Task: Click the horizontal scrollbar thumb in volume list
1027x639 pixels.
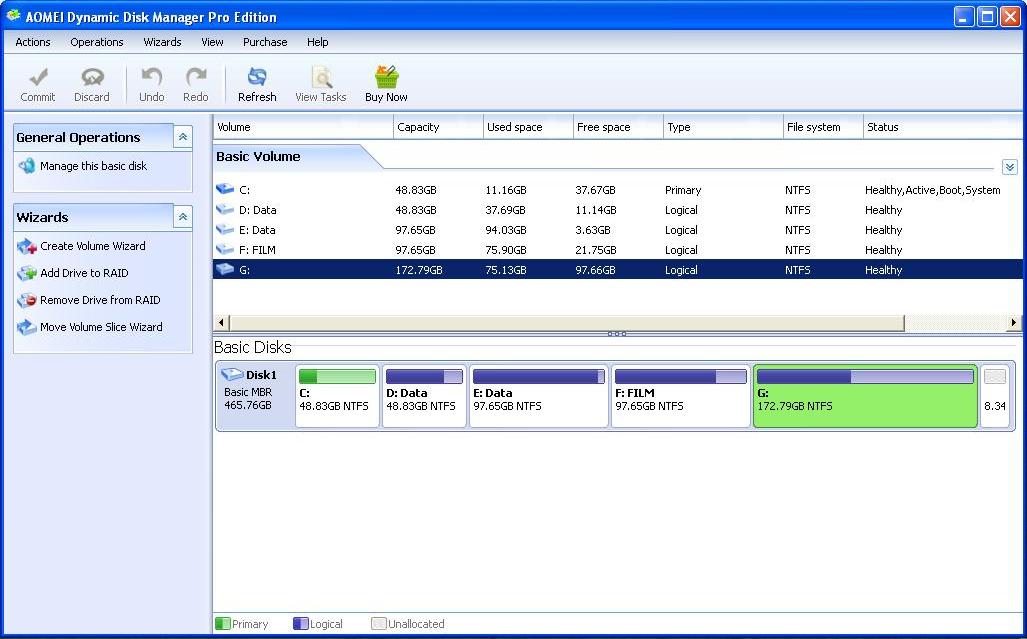Action: click(567, 322)
